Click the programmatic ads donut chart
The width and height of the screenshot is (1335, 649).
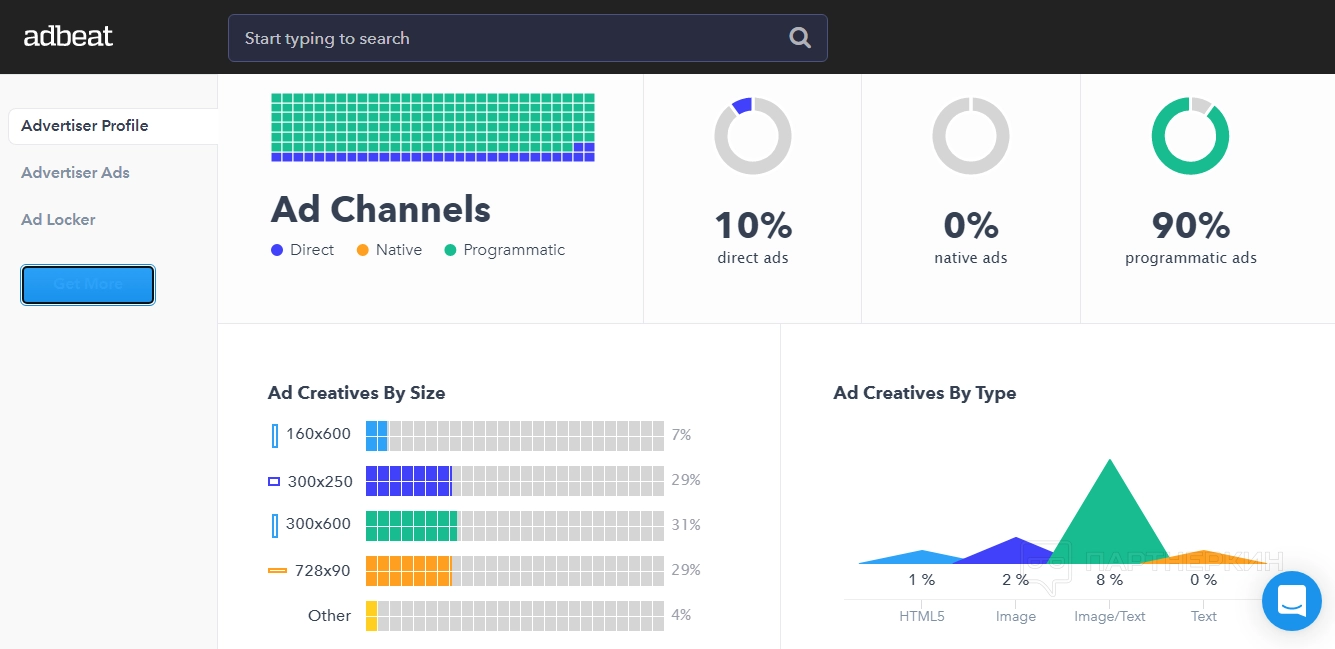click(1189, 136)
